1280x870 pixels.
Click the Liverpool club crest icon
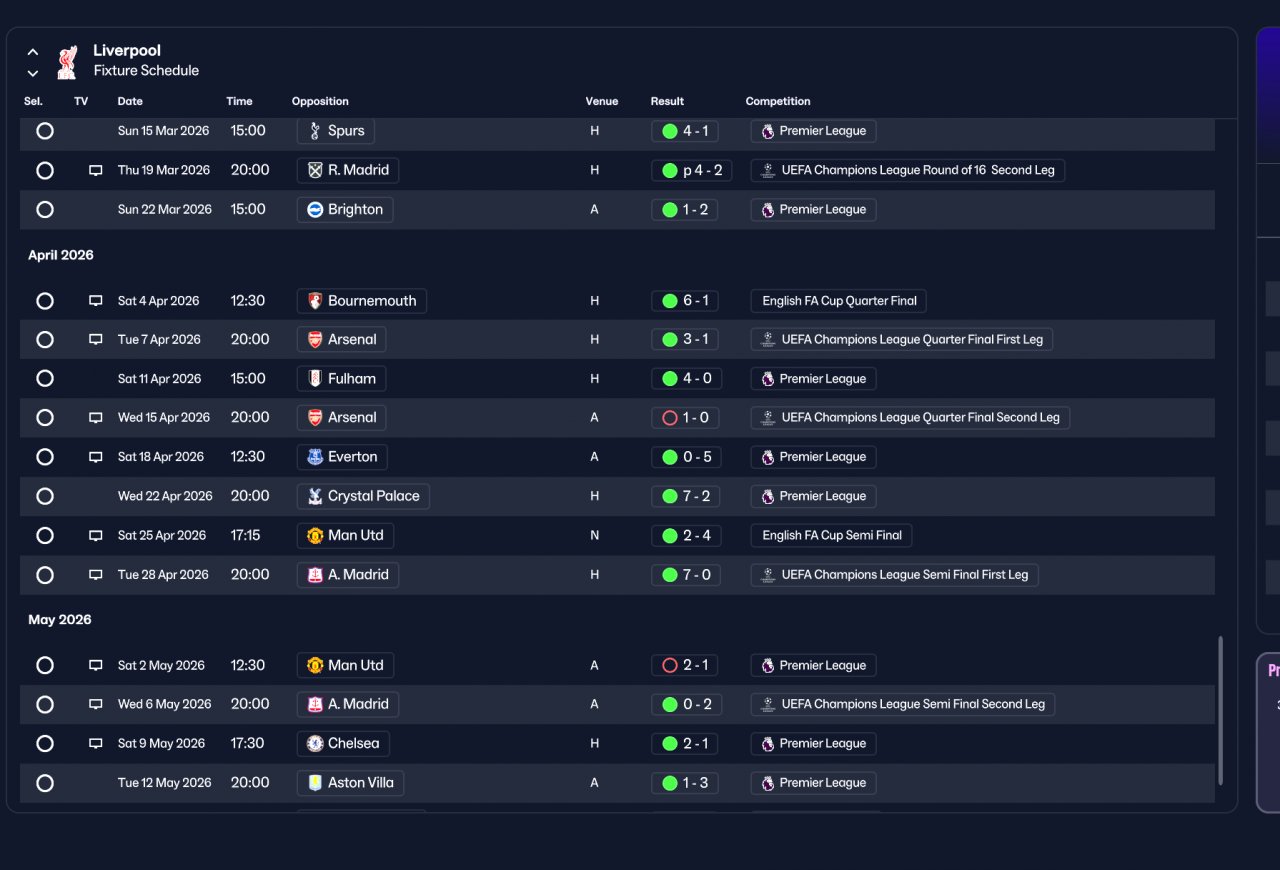[67, 61]
